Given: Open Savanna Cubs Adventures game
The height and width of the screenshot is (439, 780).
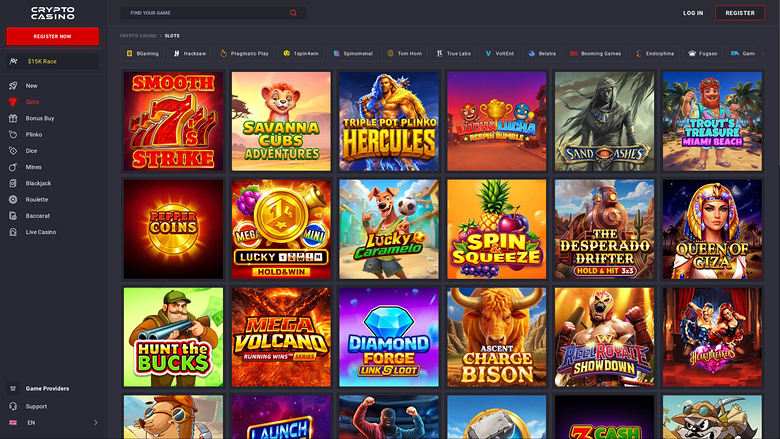Looking at the screenshot, I should click(281, 121).
